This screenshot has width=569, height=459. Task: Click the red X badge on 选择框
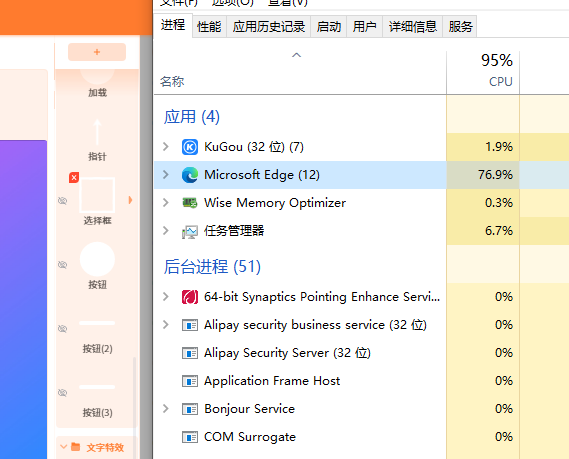click(74, 178)
